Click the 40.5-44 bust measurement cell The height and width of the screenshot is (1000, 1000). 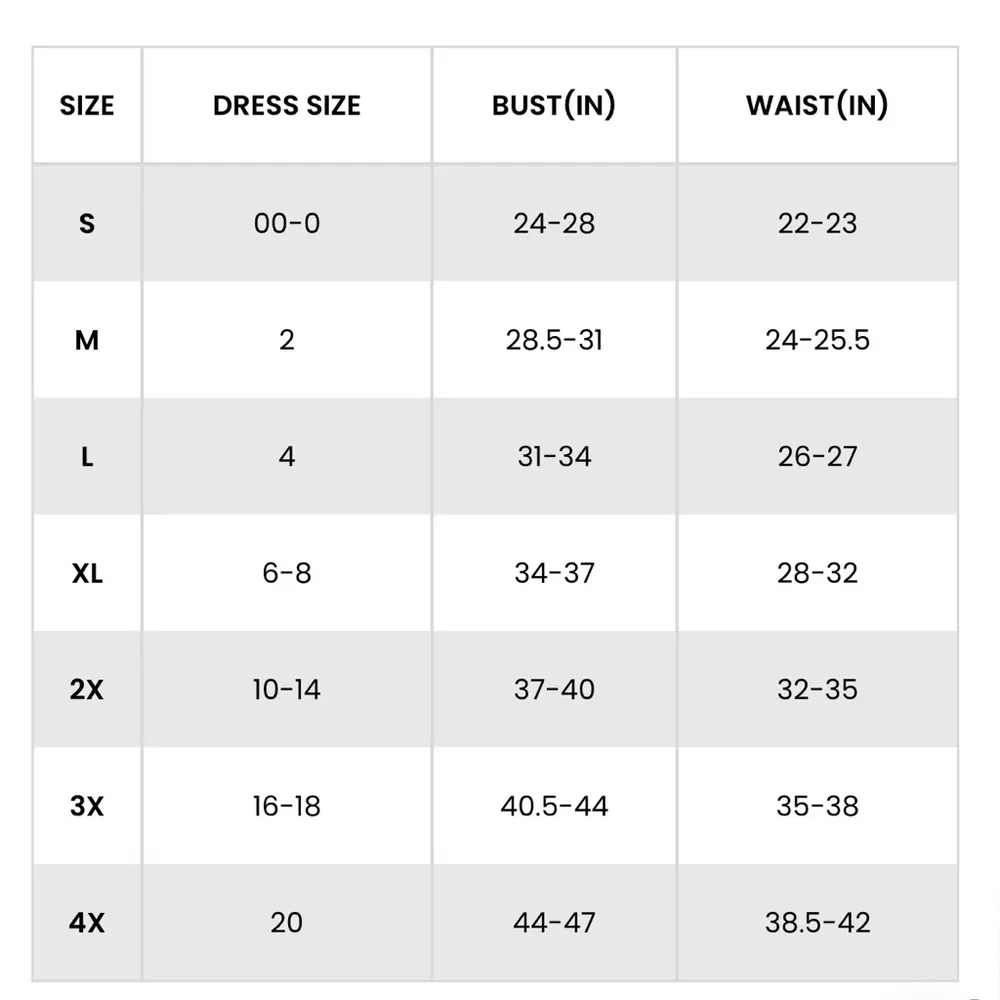click(x=554, y=806)
